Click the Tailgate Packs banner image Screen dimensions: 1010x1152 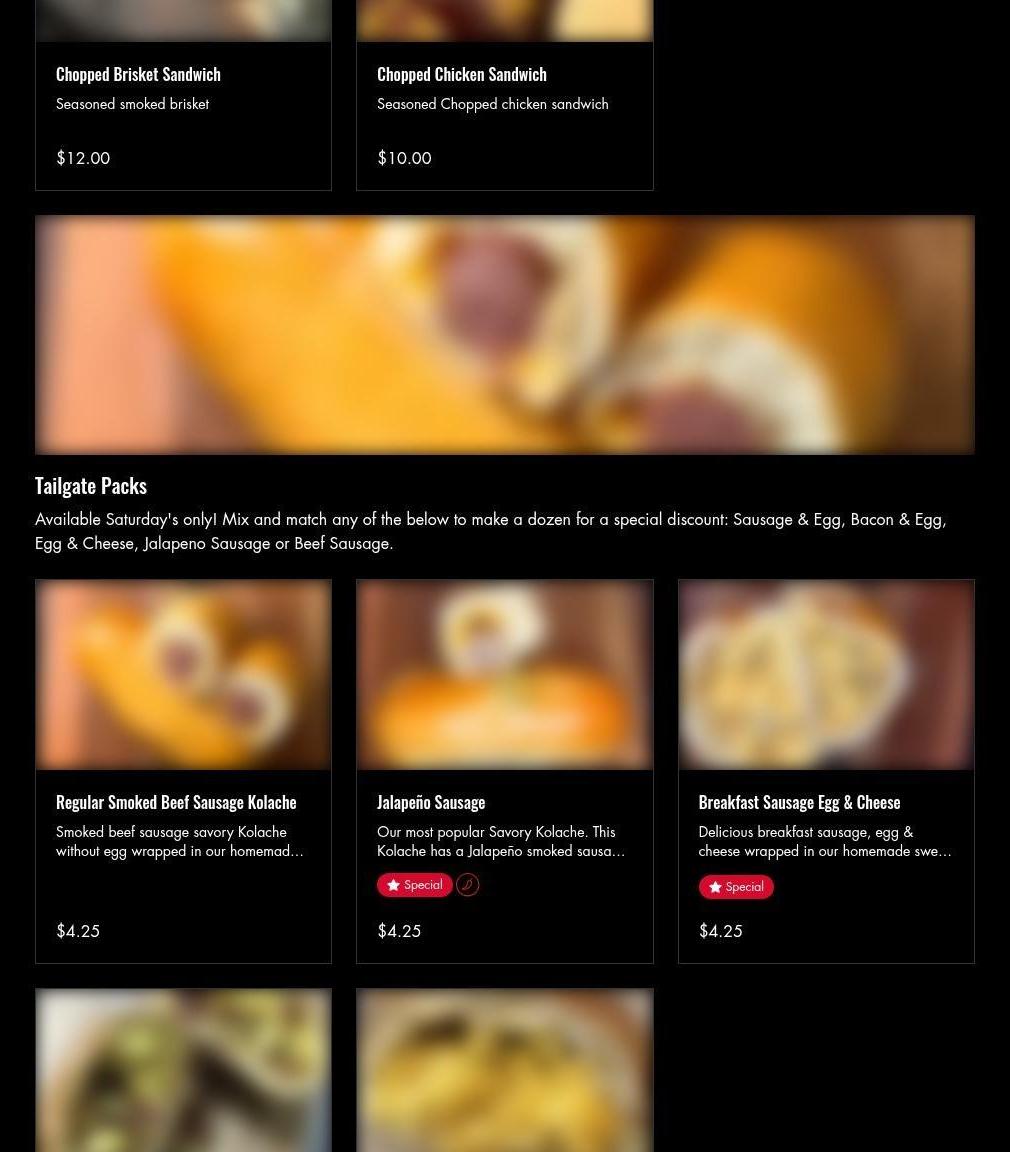tap(505, 334)
